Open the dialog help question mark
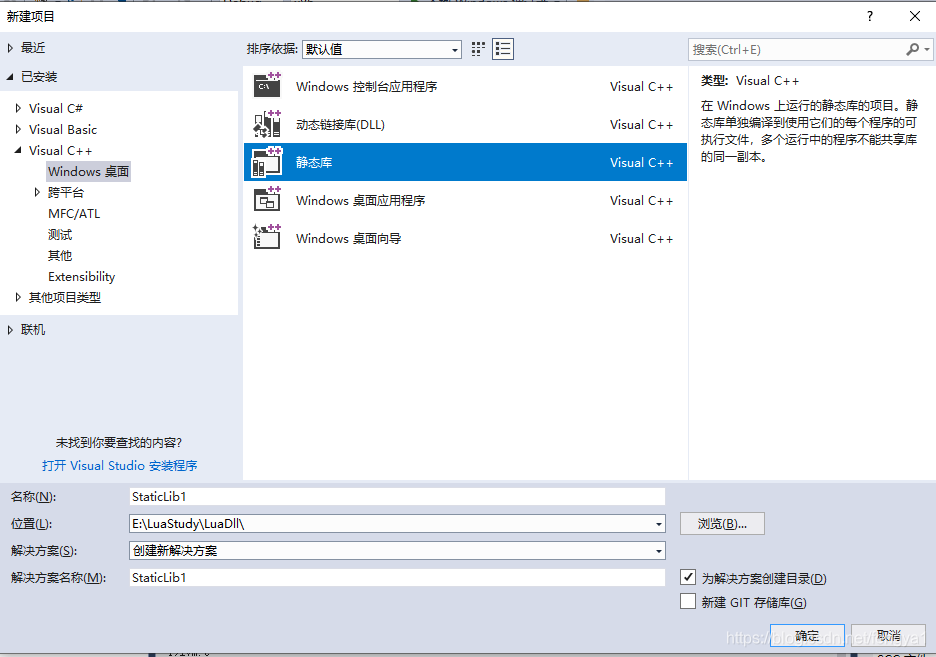Viewport: 936px width, 657px height. pyautogui.click(x=869, y=15)
